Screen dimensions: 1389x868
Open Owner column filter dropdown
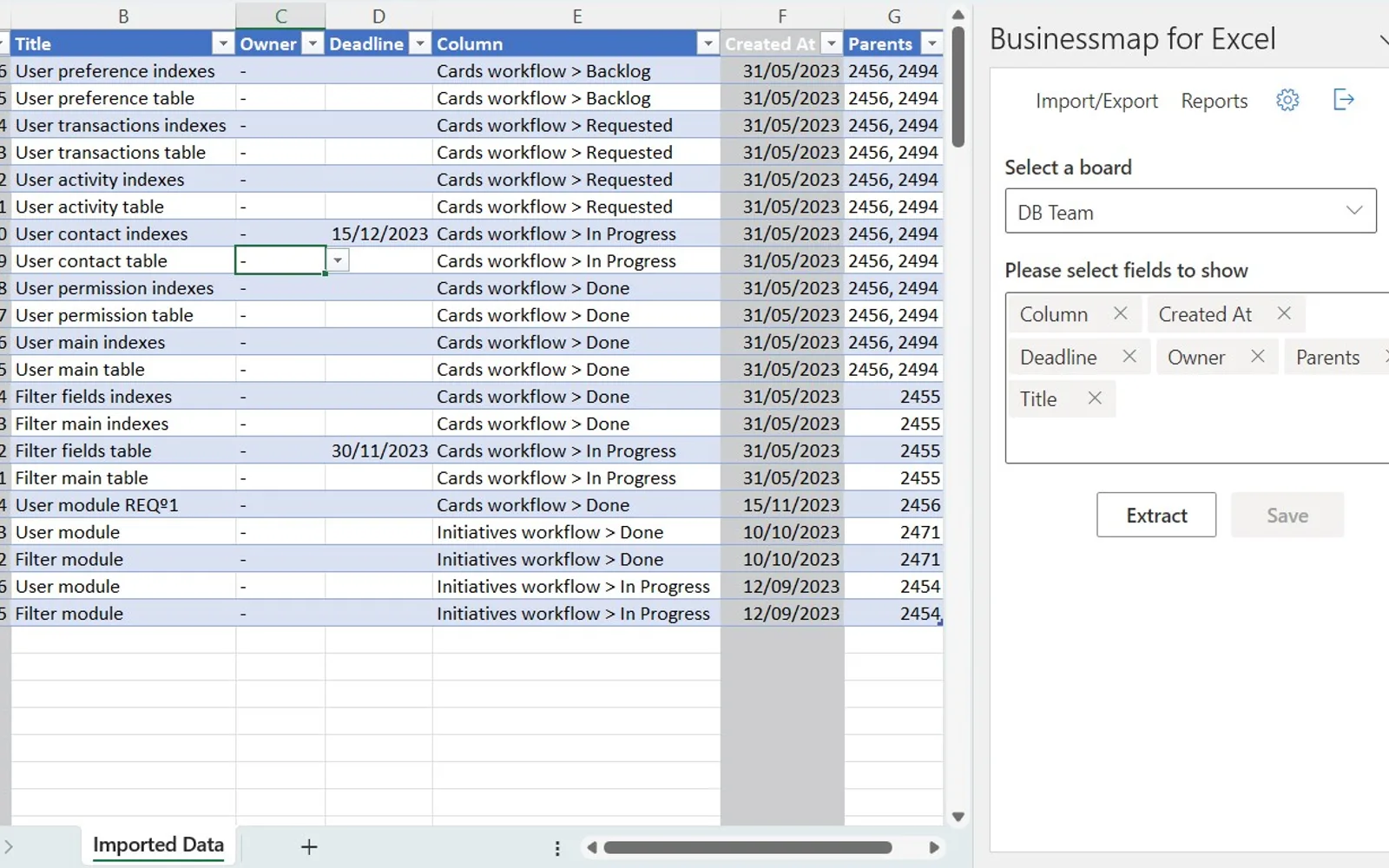pyautogui.click(x=313, y=43)
